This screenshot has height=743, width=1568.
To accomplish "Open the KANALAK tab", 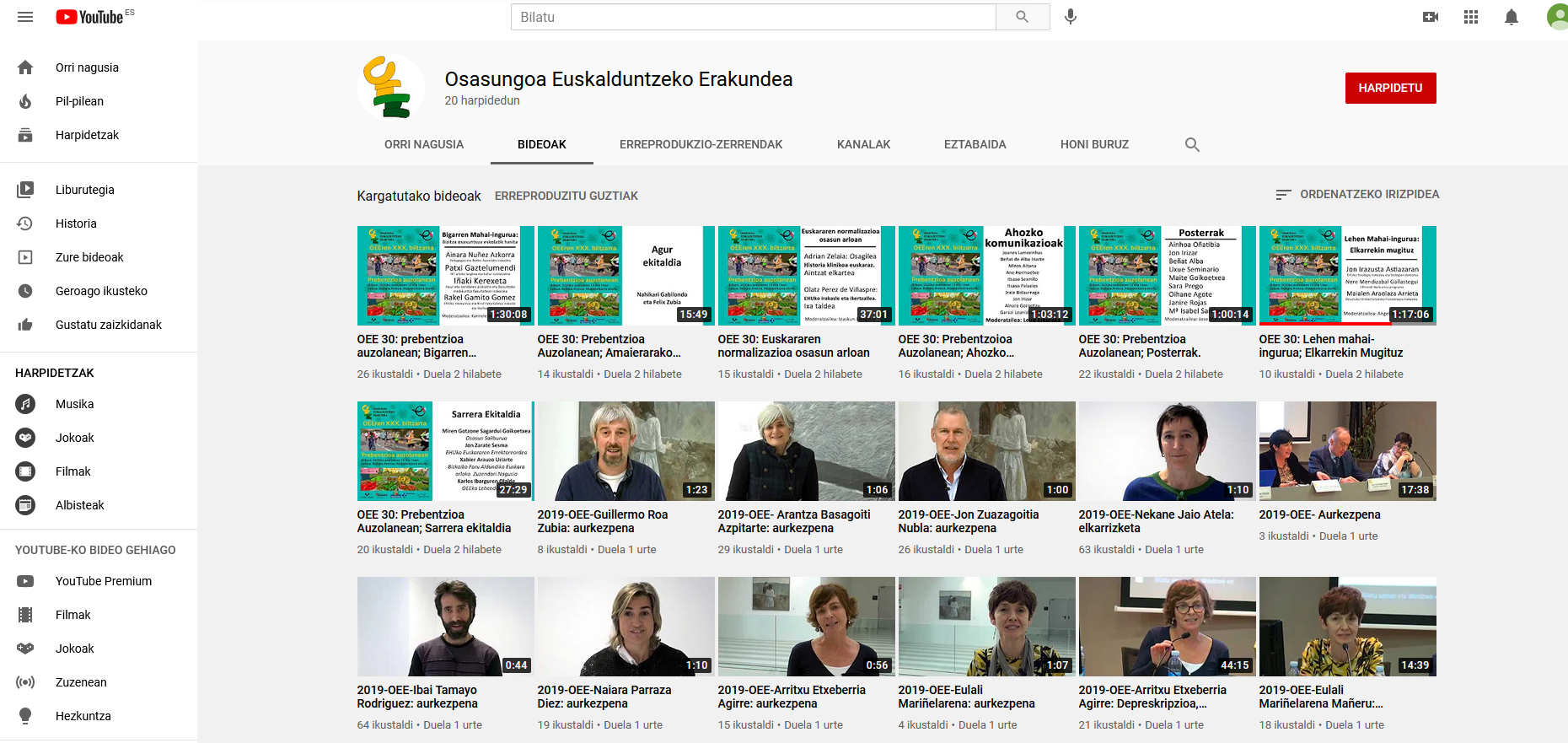I will click(x=864, y=144).
